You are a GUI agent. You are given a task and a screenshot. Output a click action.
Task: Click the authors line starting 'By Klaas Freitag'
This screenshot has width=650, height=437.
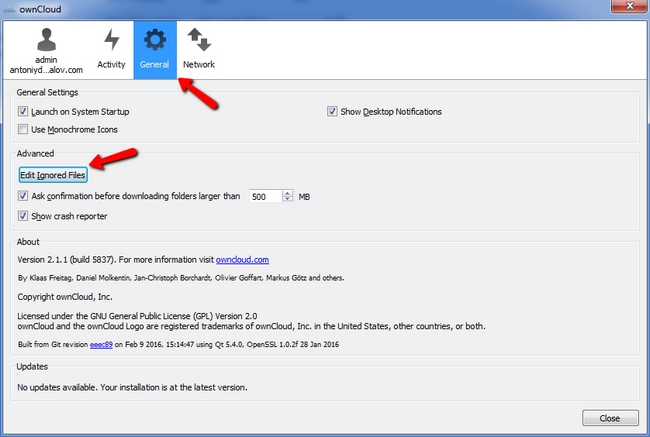pos(181,278)
